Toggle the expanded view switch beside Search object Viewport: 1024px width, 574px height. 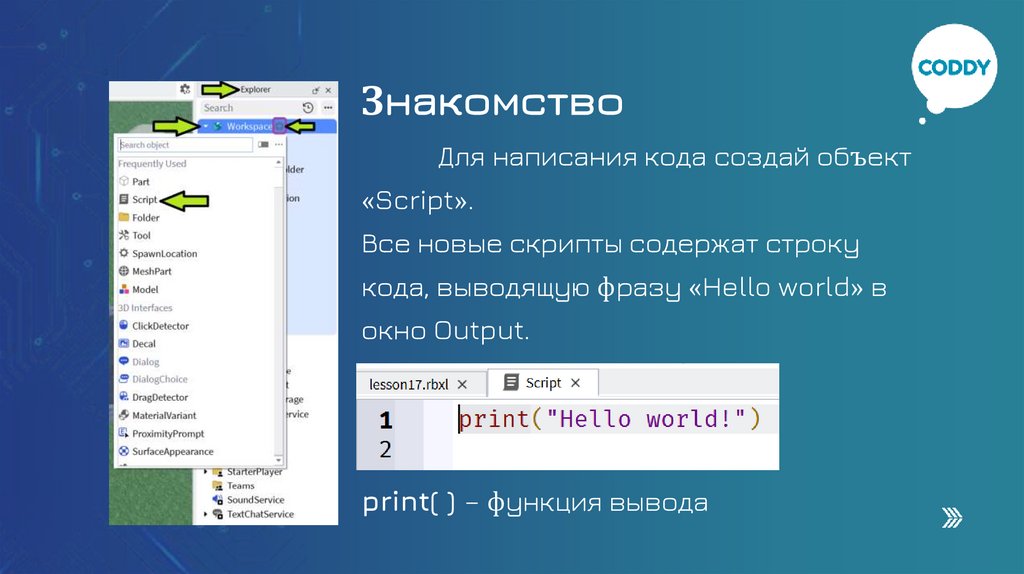(x=263, y=145)
